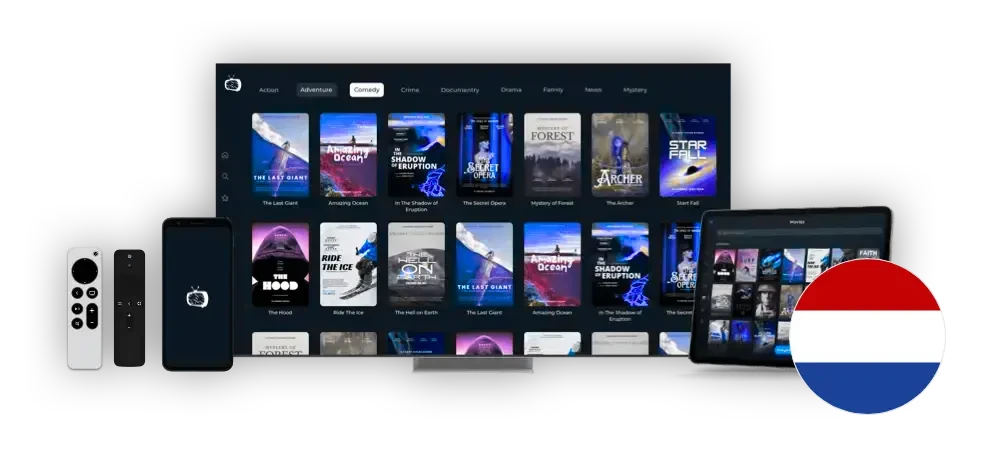Open the Star Fall movie poster
The height and width of the screenshot is (461, 992).
click(687, 154)
